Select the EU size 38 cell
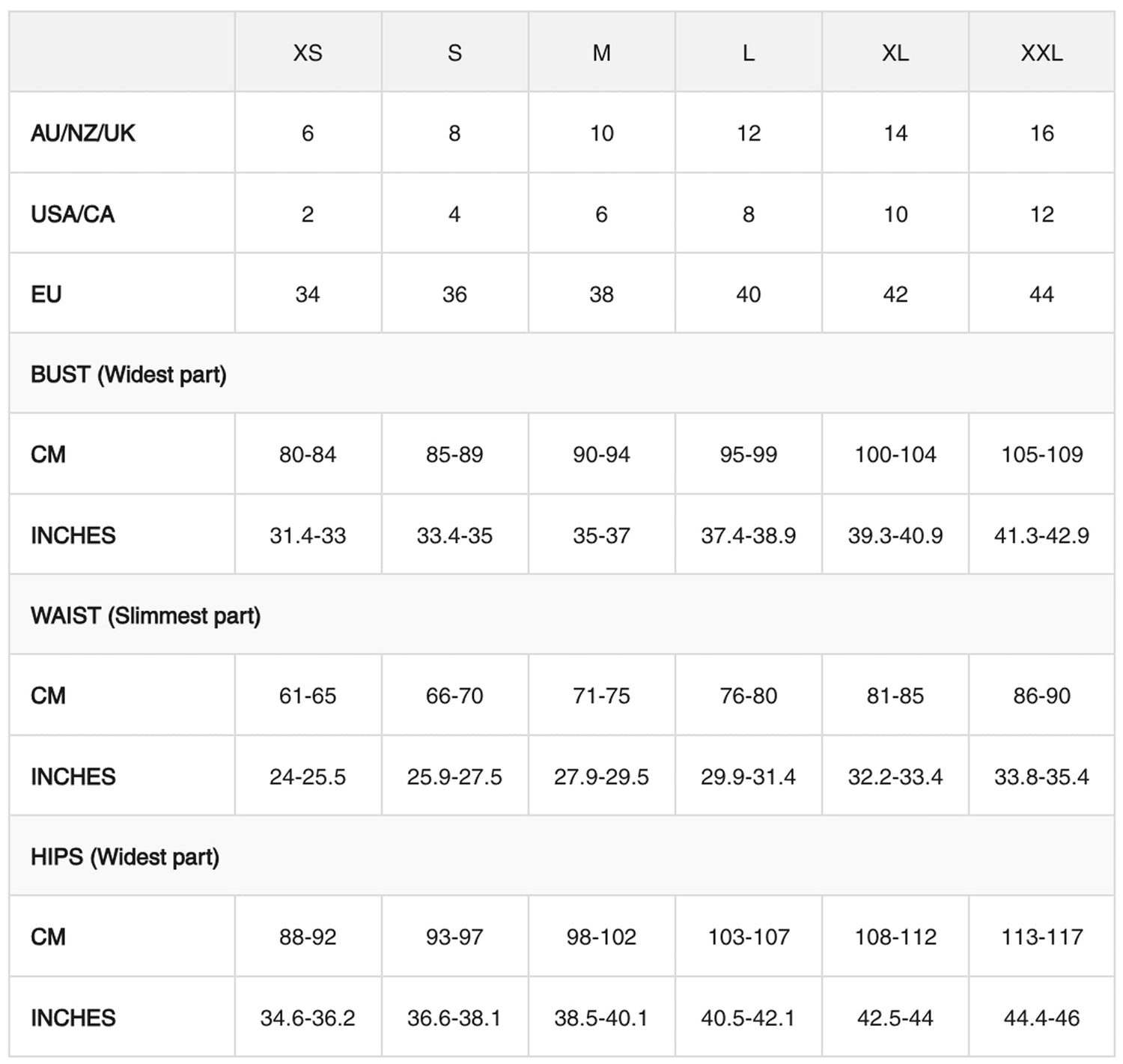 [601, 294]
